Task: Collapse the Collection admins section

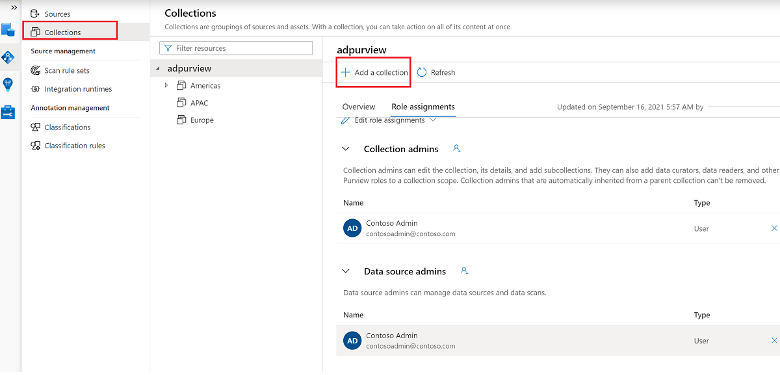Action: [x=346, y=149]
